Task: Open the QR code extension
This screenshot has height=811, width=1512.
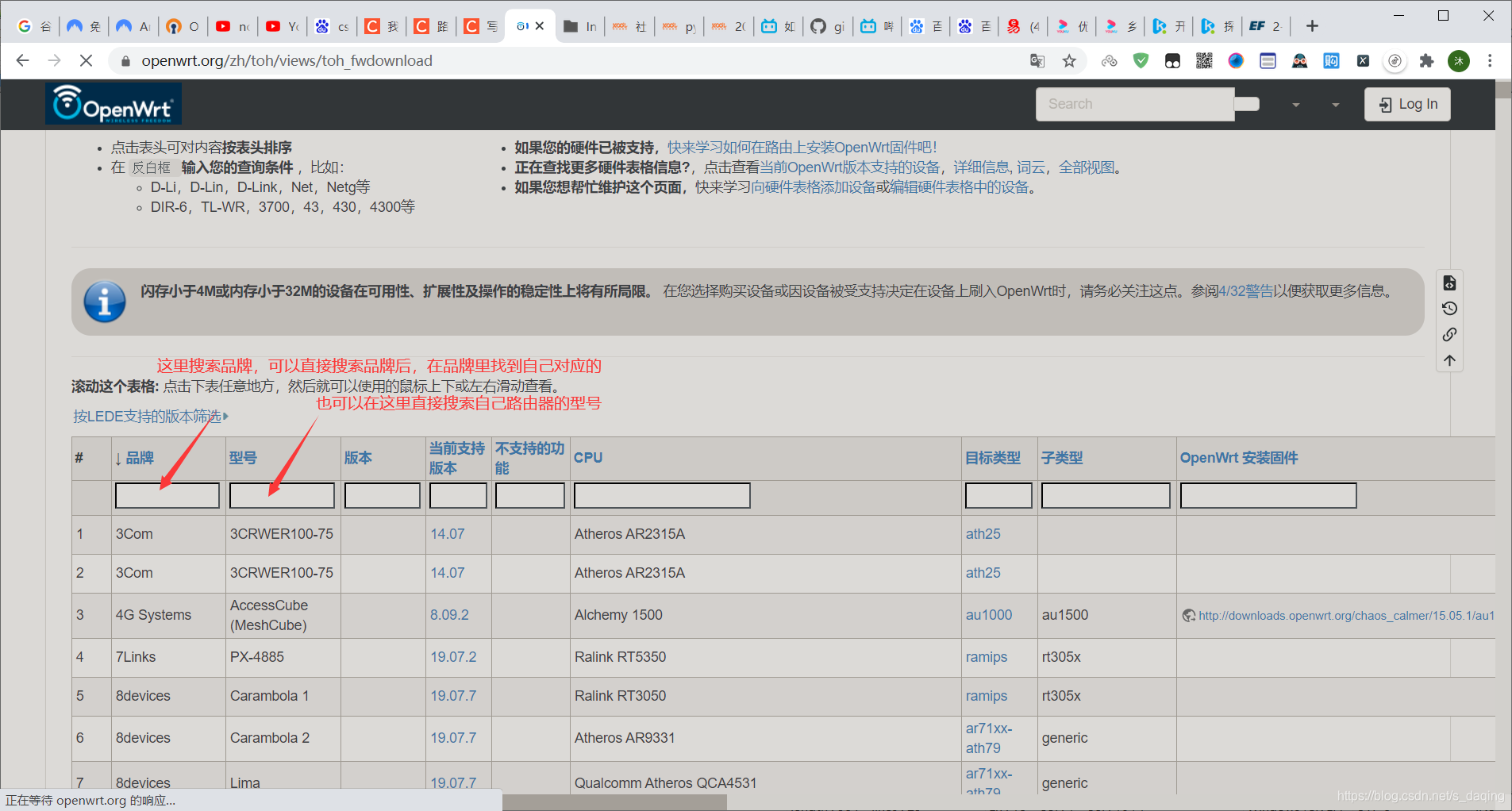Action: click(x=1204, y=61)
